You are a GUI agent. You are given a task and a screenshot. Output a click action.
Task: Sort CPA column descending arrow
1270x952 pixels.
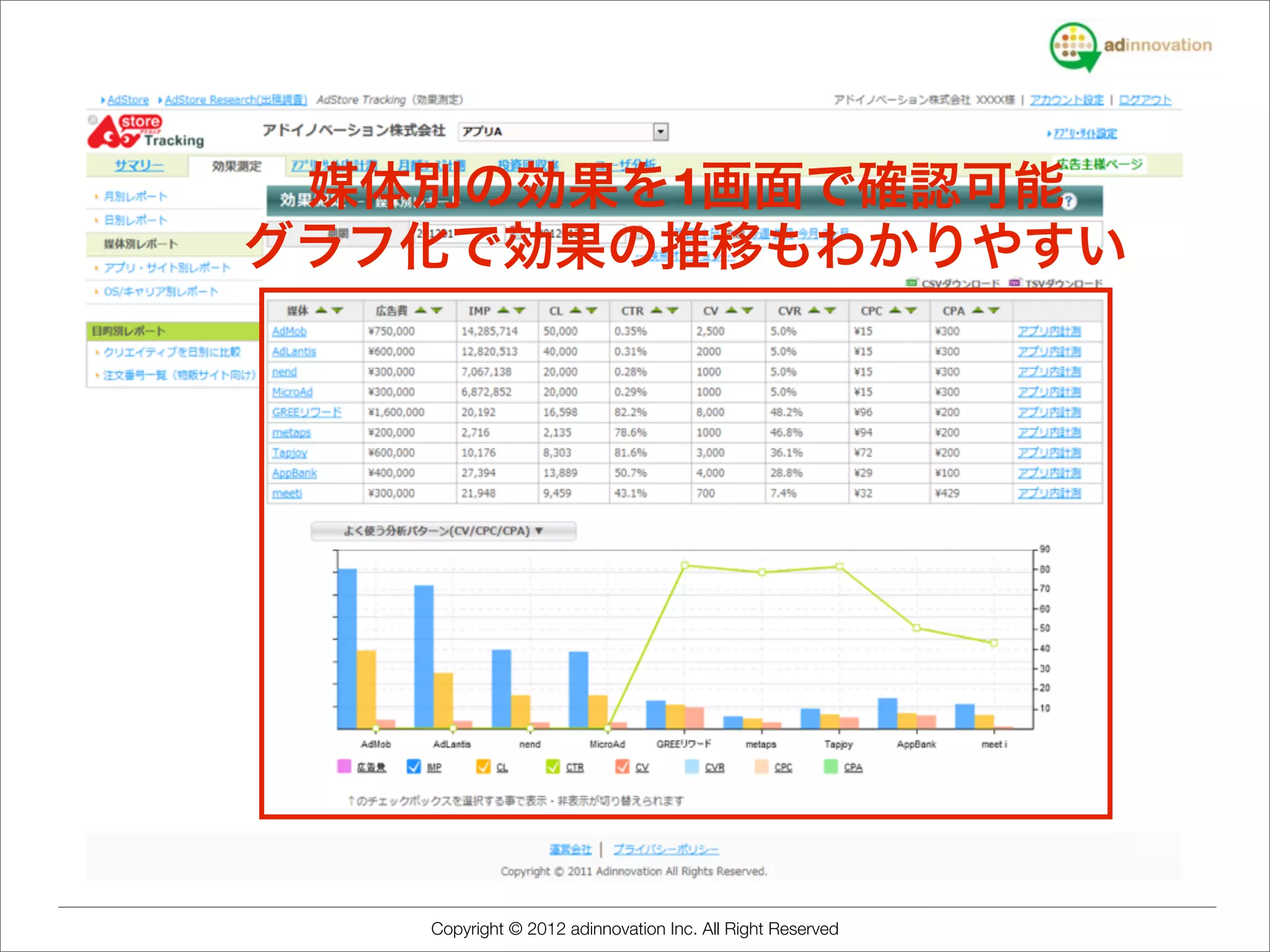(x=993, y=310)
